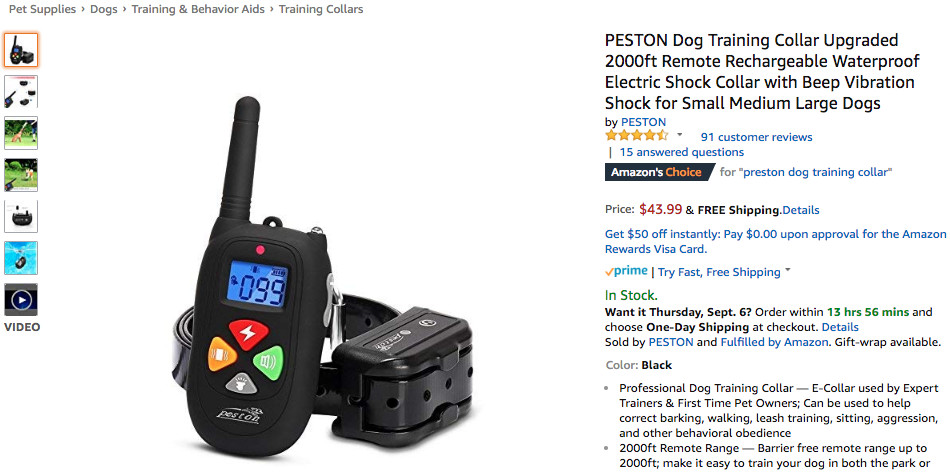Expand the star rating breakdown arrow

click(x=680, y=135)
